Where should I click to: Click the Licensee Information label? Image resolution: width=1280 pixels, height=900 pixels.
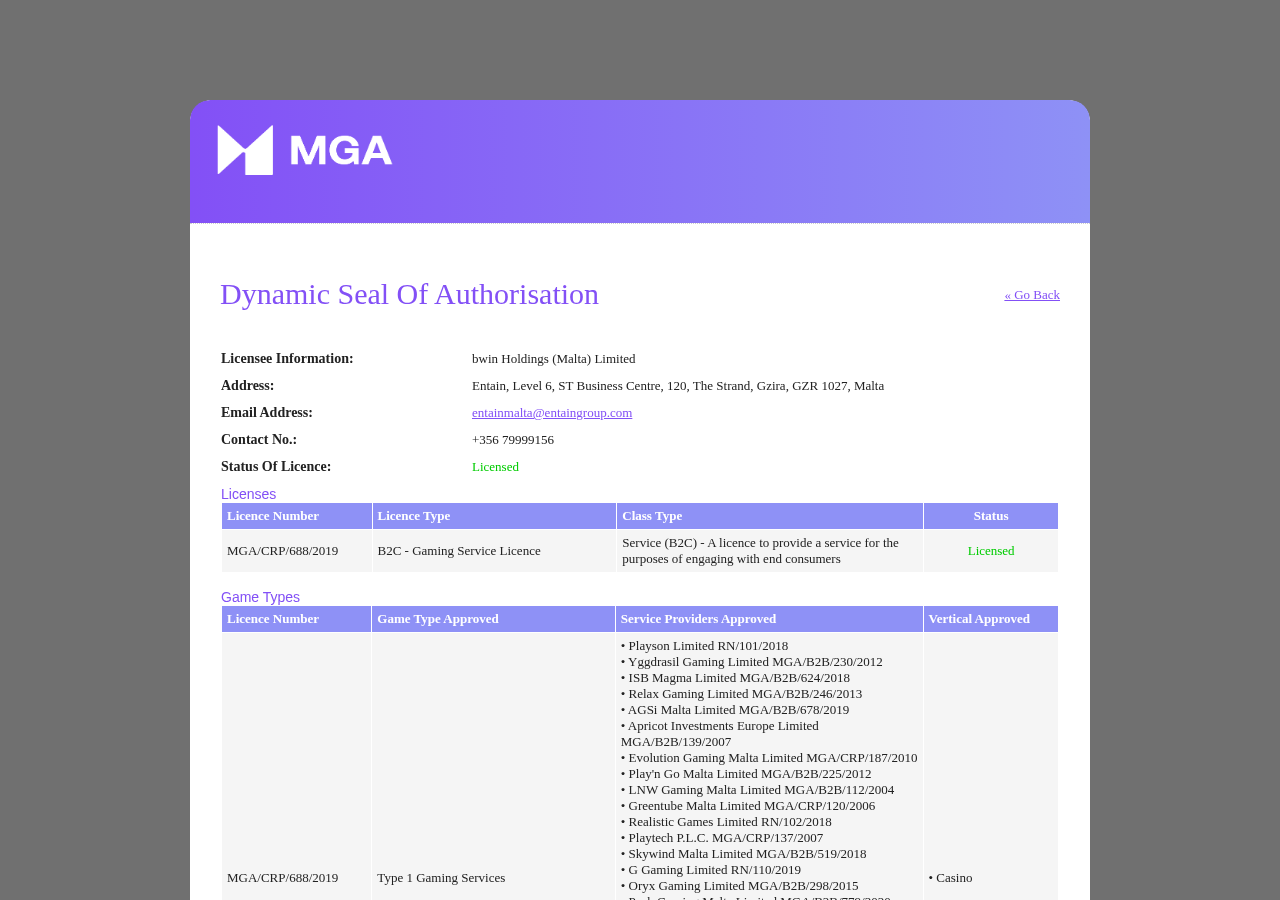pos(287,359)
